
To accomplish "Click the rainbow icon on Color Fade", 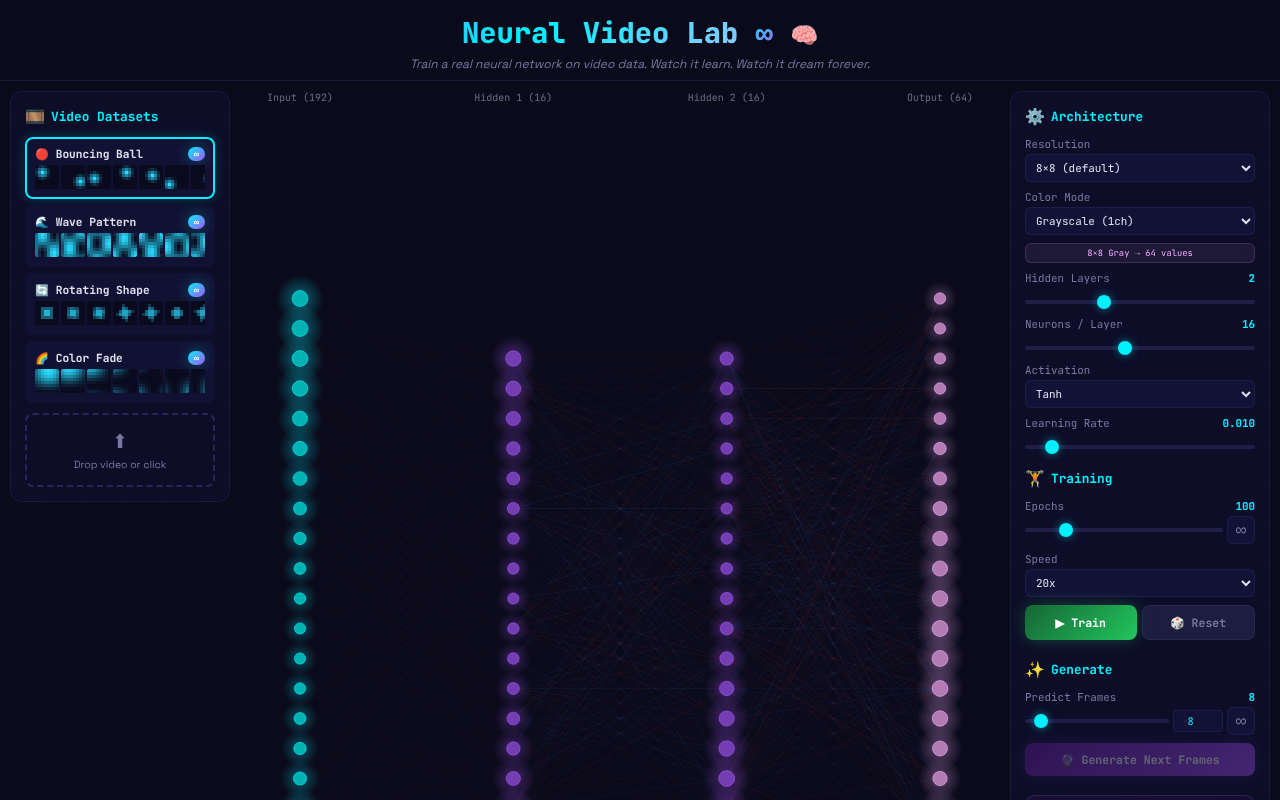I will (41, 357).
